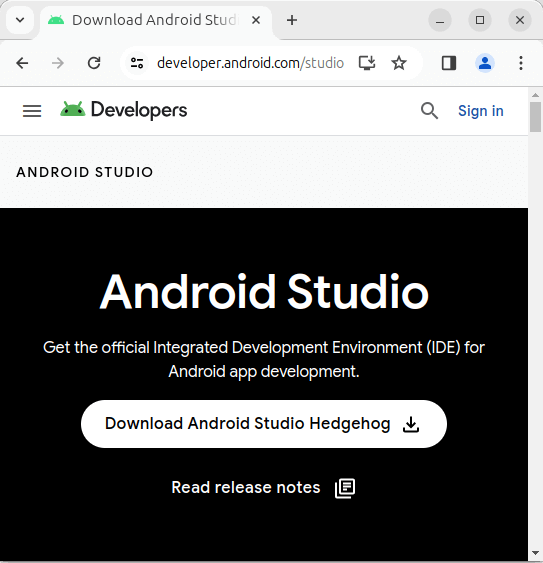Install the app via address bar icon
Screen dimensions: 543x563
[x=367, y=63]
